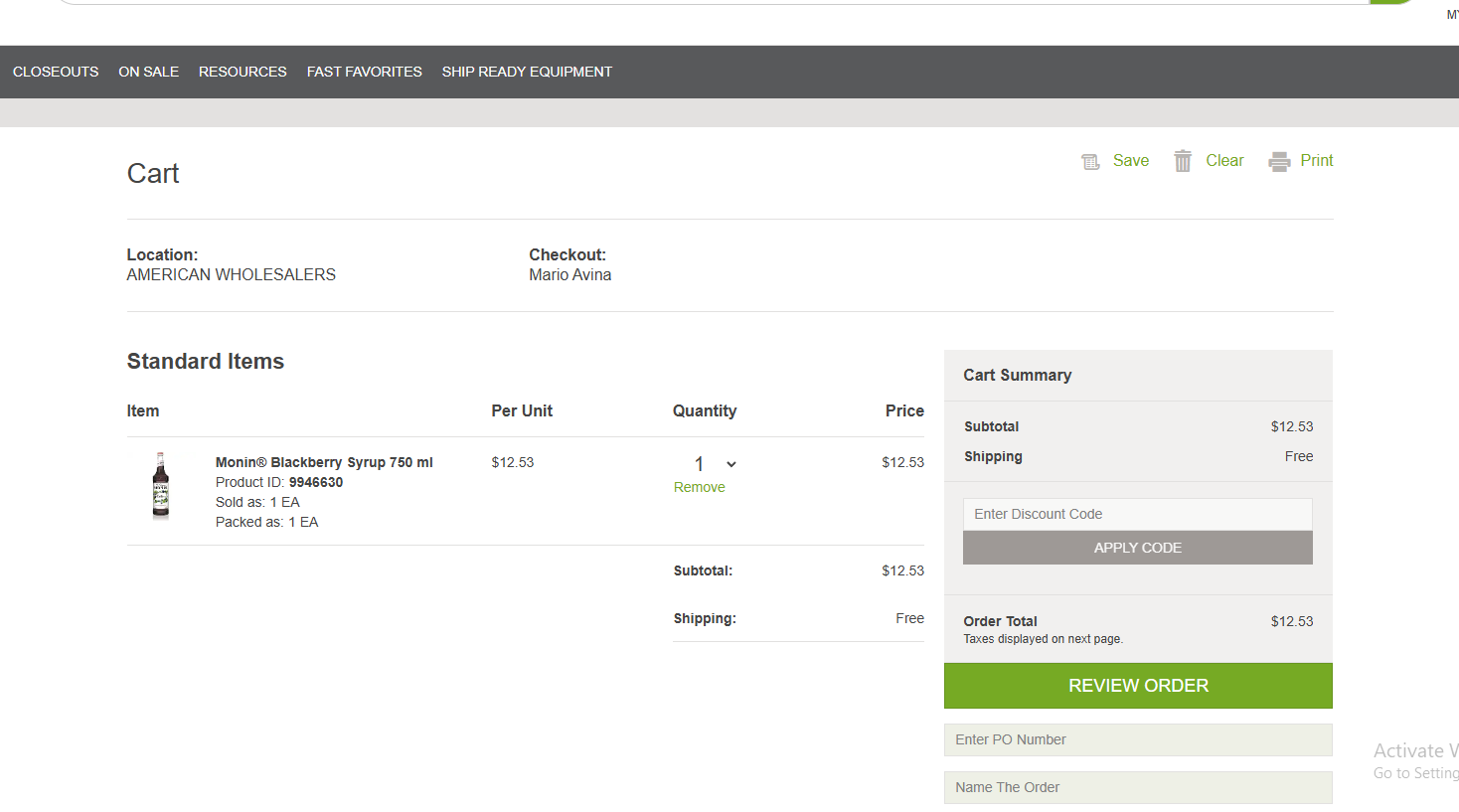
Task: Click the Standard Items heading
Action: coord(206,362)
